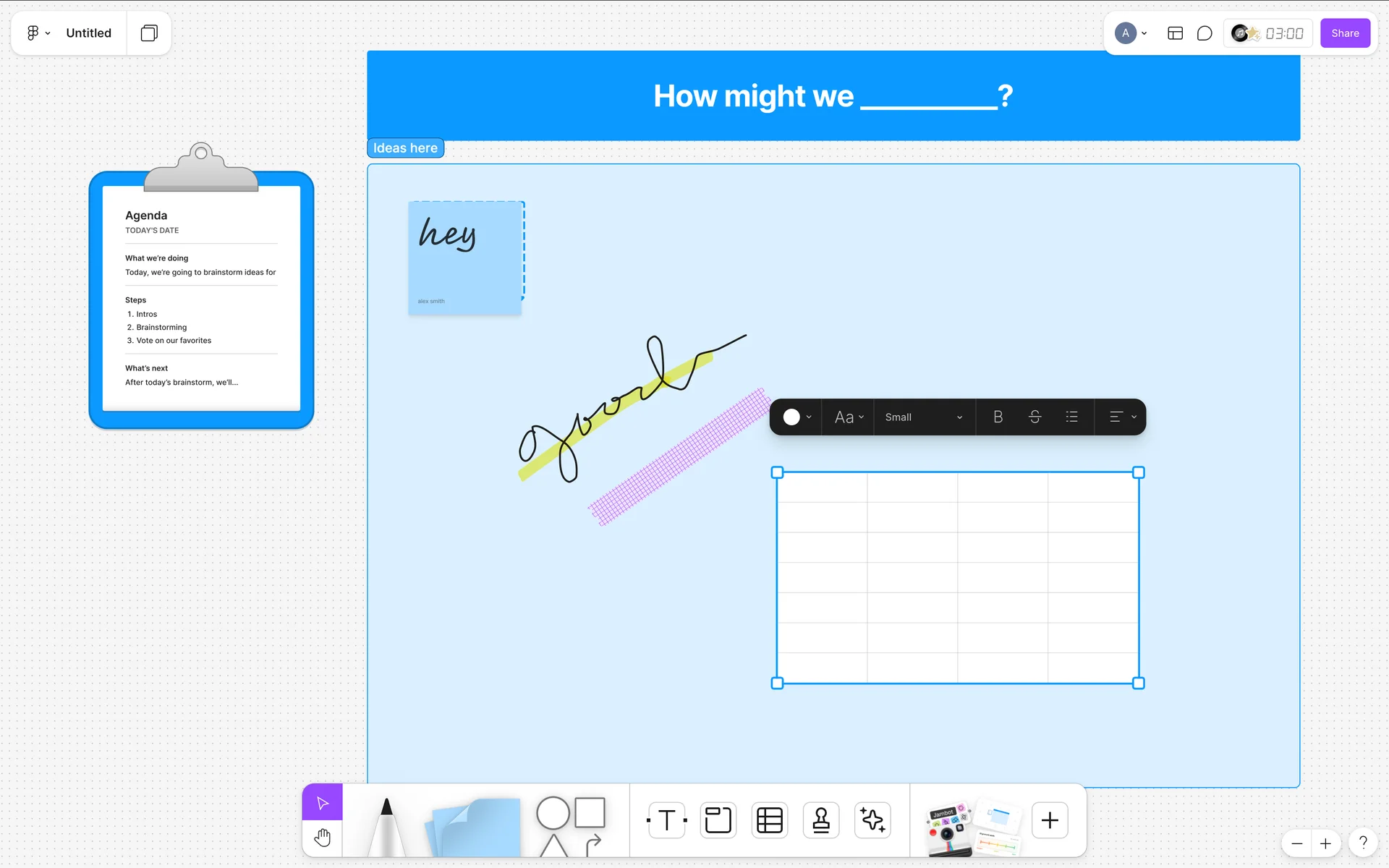Open the comment tool
This screenshot has width=1389, height=868.
(1205, 33)
